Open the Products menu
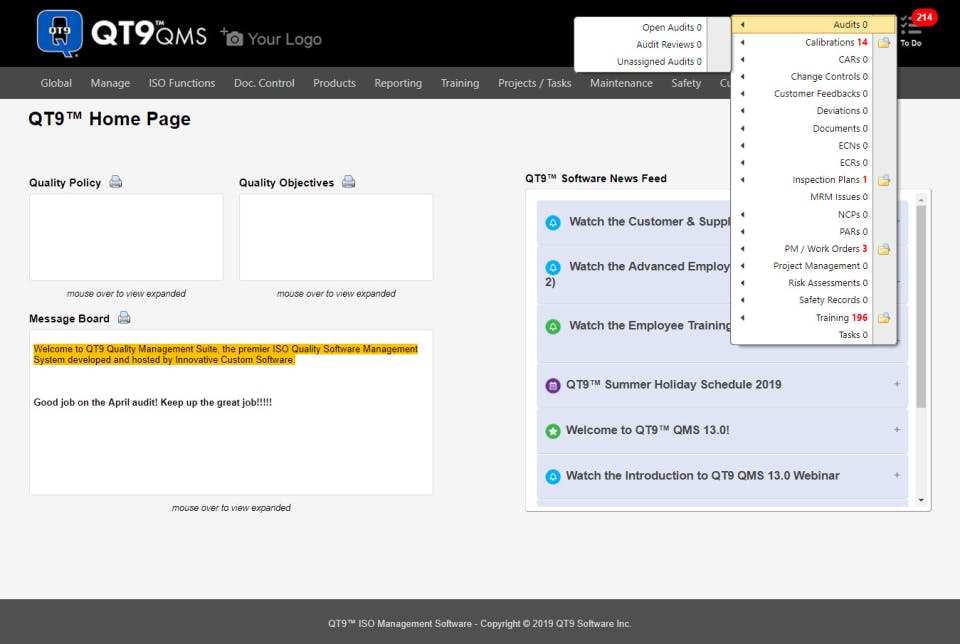Screen dimensions: 960x644 coord(334,83)
